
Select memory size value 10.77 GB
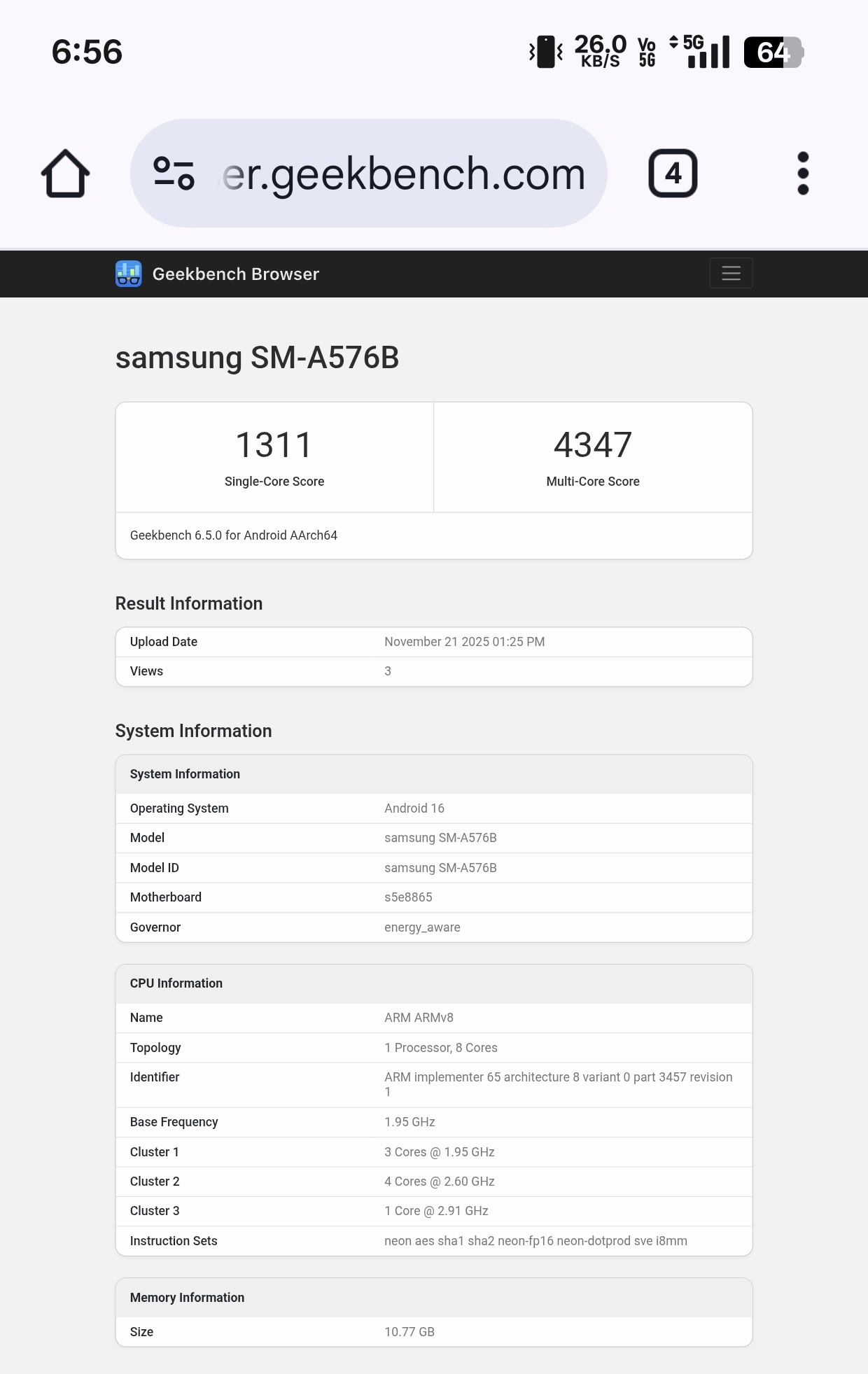[x=409, y=1332]
